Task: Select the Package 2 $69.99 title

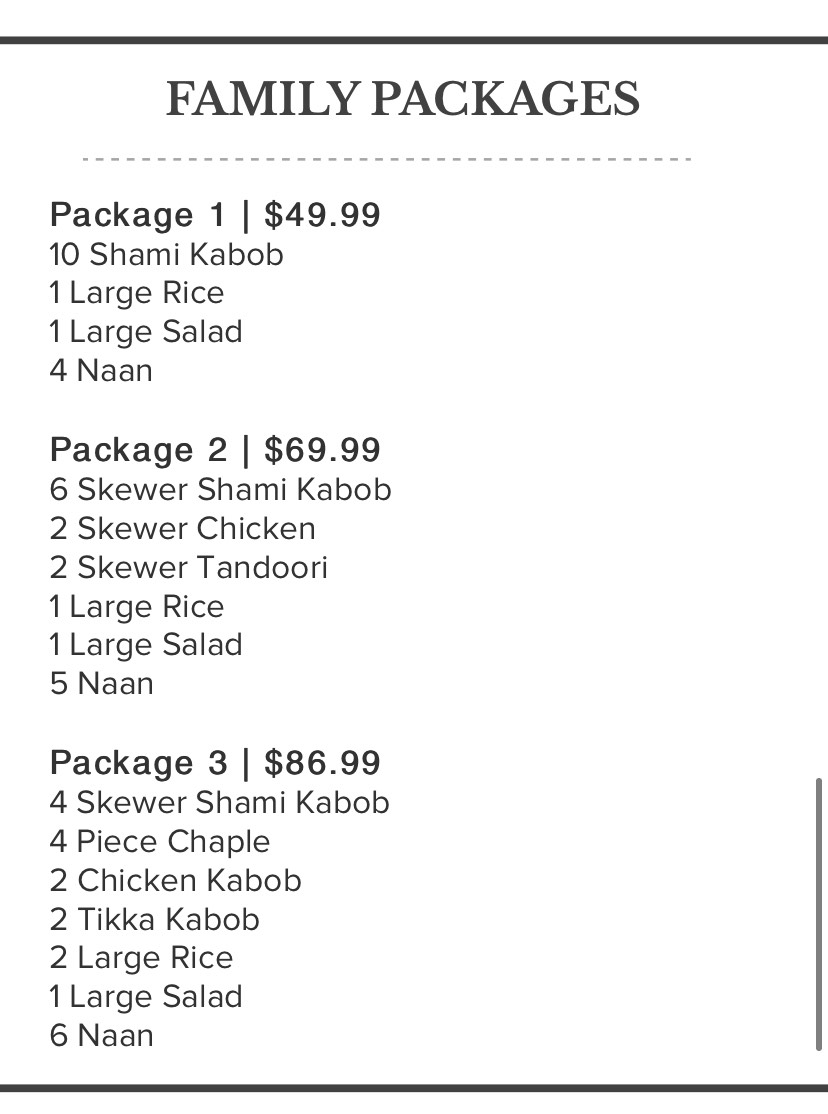Action: (215, 450)
